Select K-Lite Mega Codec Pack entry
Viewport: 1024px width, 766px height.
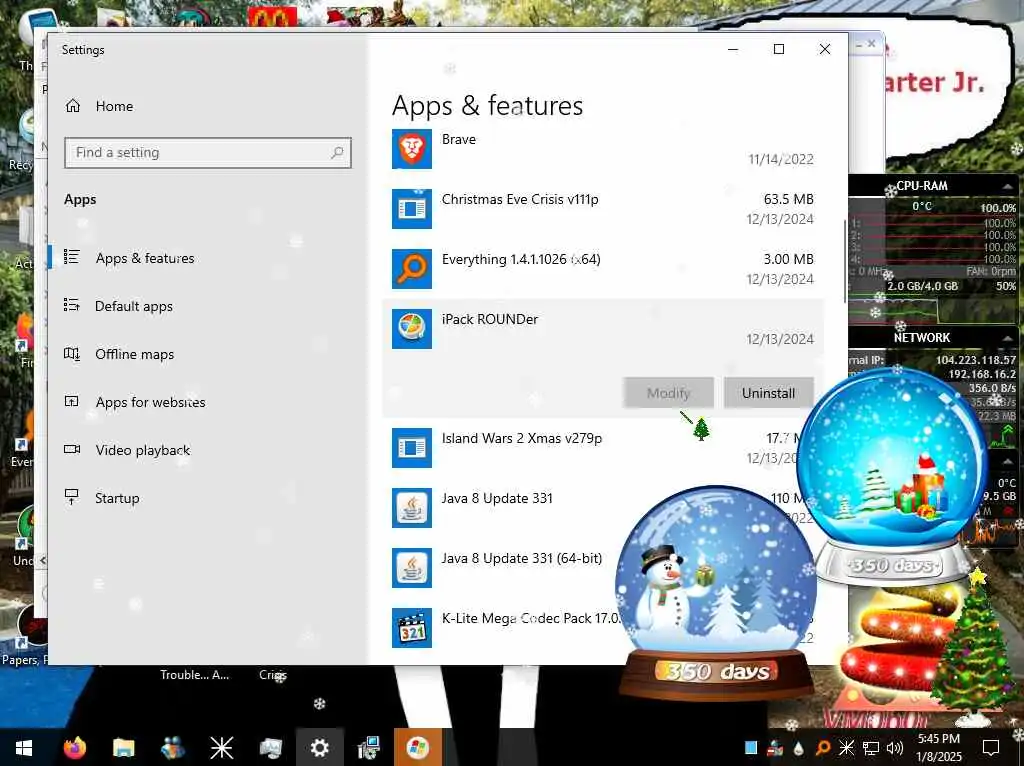(530, 618)
